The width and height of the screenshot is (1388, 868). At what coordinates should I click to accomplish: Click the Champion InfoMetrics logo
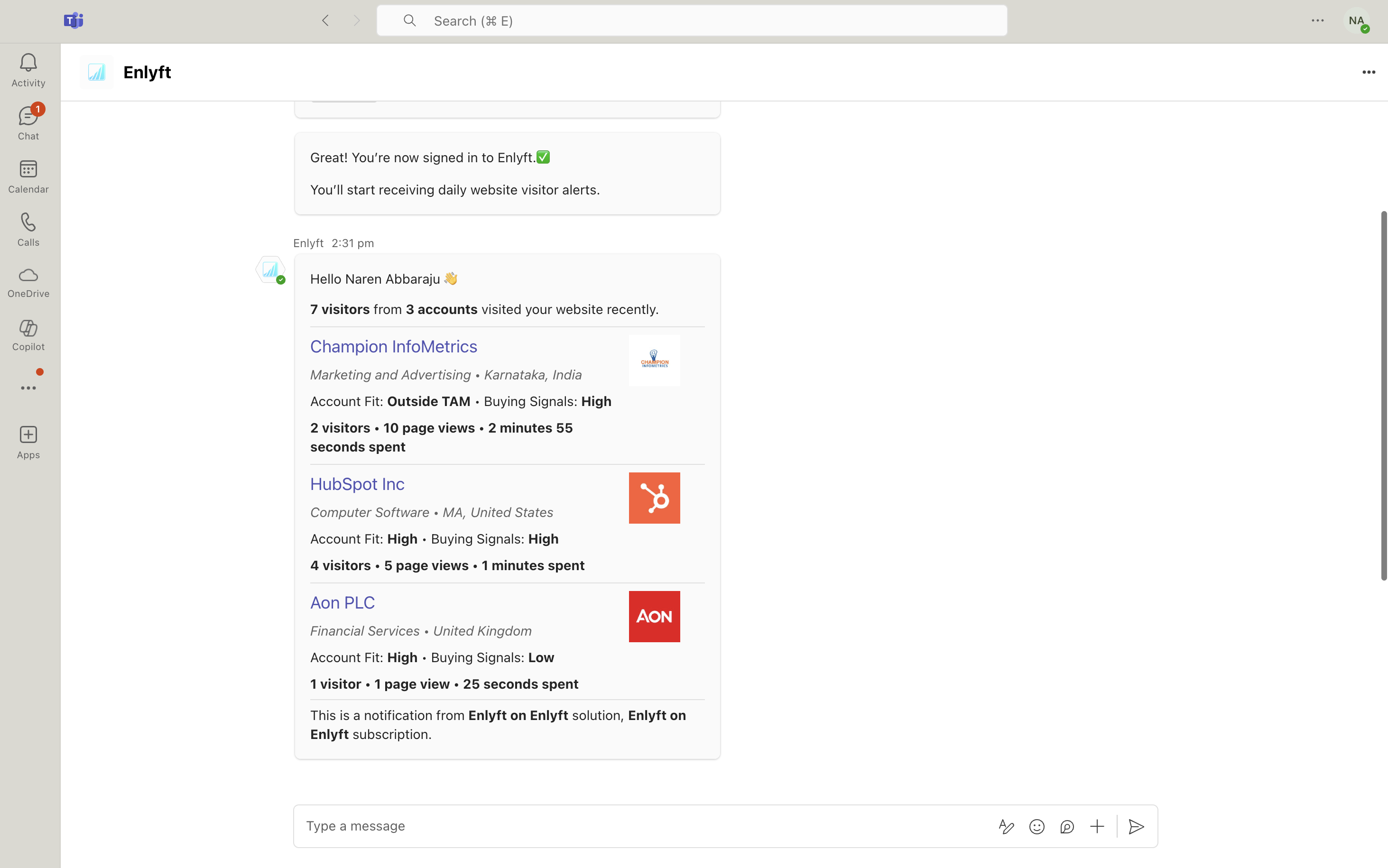pos(655,360)
